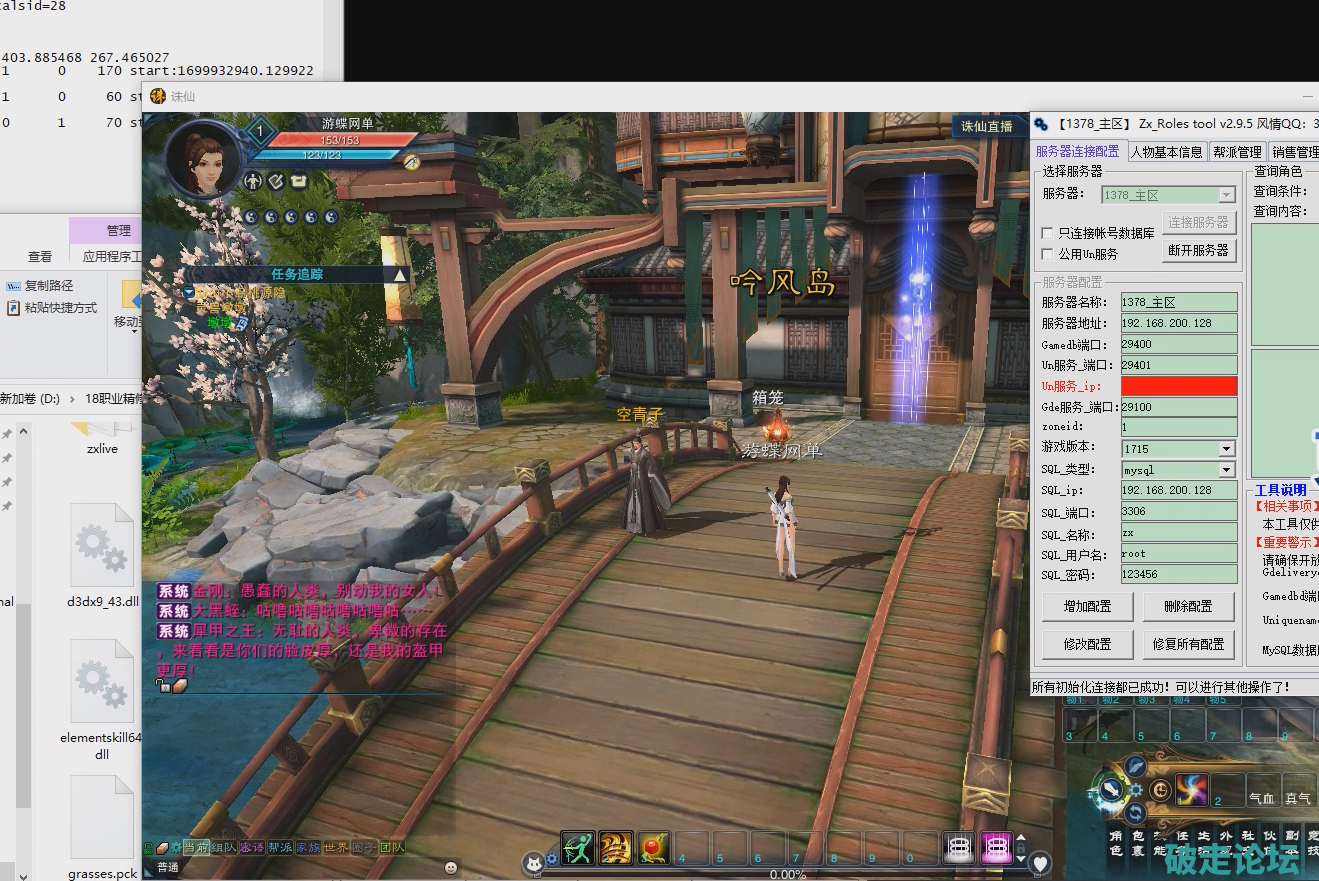The height and width of the screenshot is (881, 1319).
Task: Collapse the 任务追踪 quest tracker panel
Action: [399, 275]
